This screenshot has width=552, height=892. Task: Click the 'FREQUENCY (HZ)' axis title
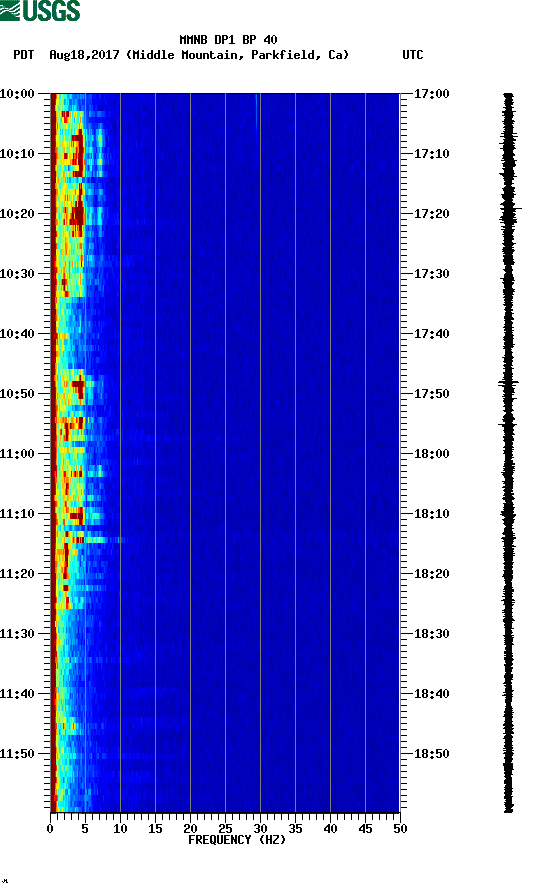(237, 840)
